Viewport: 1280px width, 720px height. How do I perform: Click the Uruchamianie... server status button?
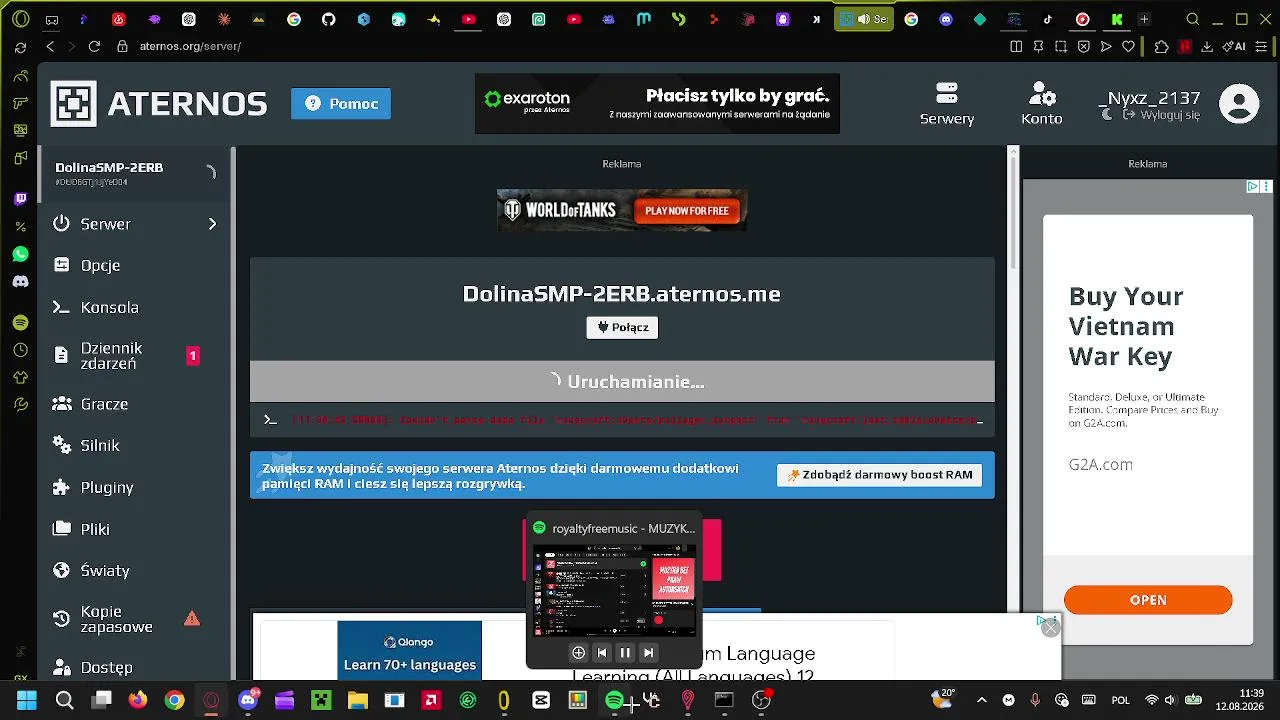[x=622, y=381]
